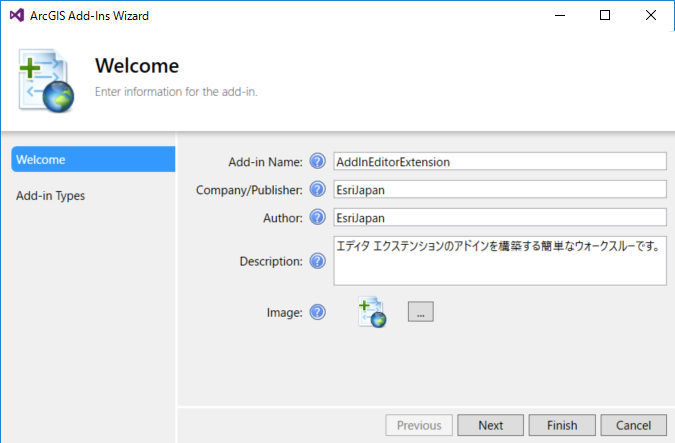Click help icon beside Company/Publisher

tap(318, 189)
